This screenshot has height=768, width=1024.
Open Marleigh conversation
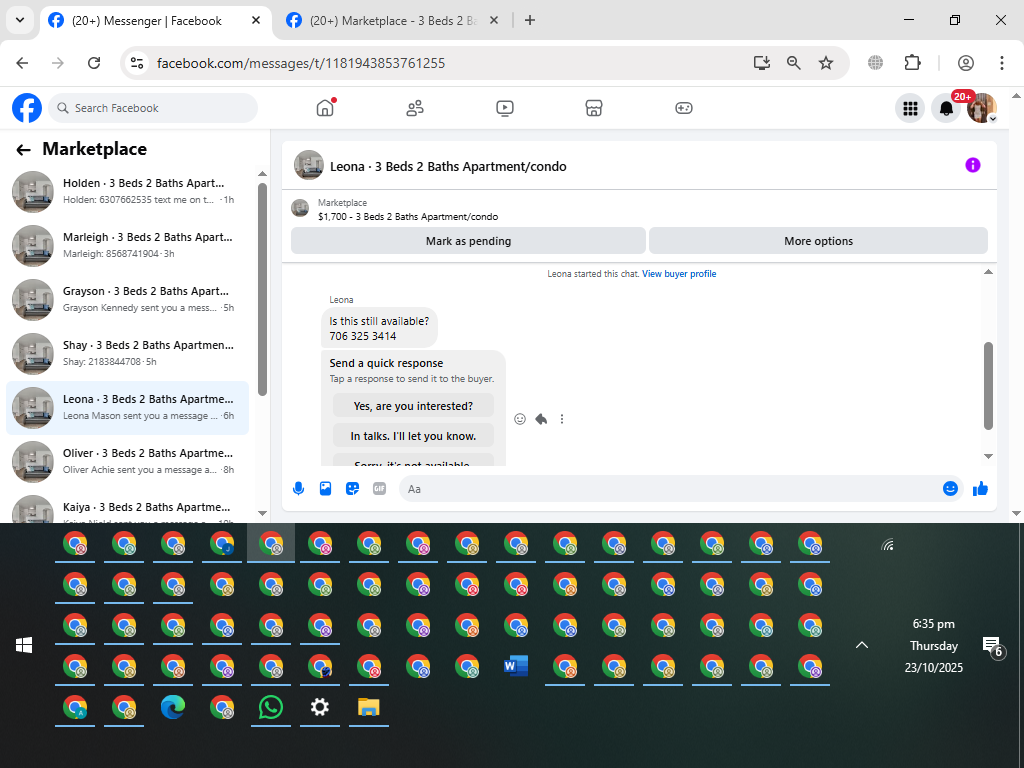[127, 246]
